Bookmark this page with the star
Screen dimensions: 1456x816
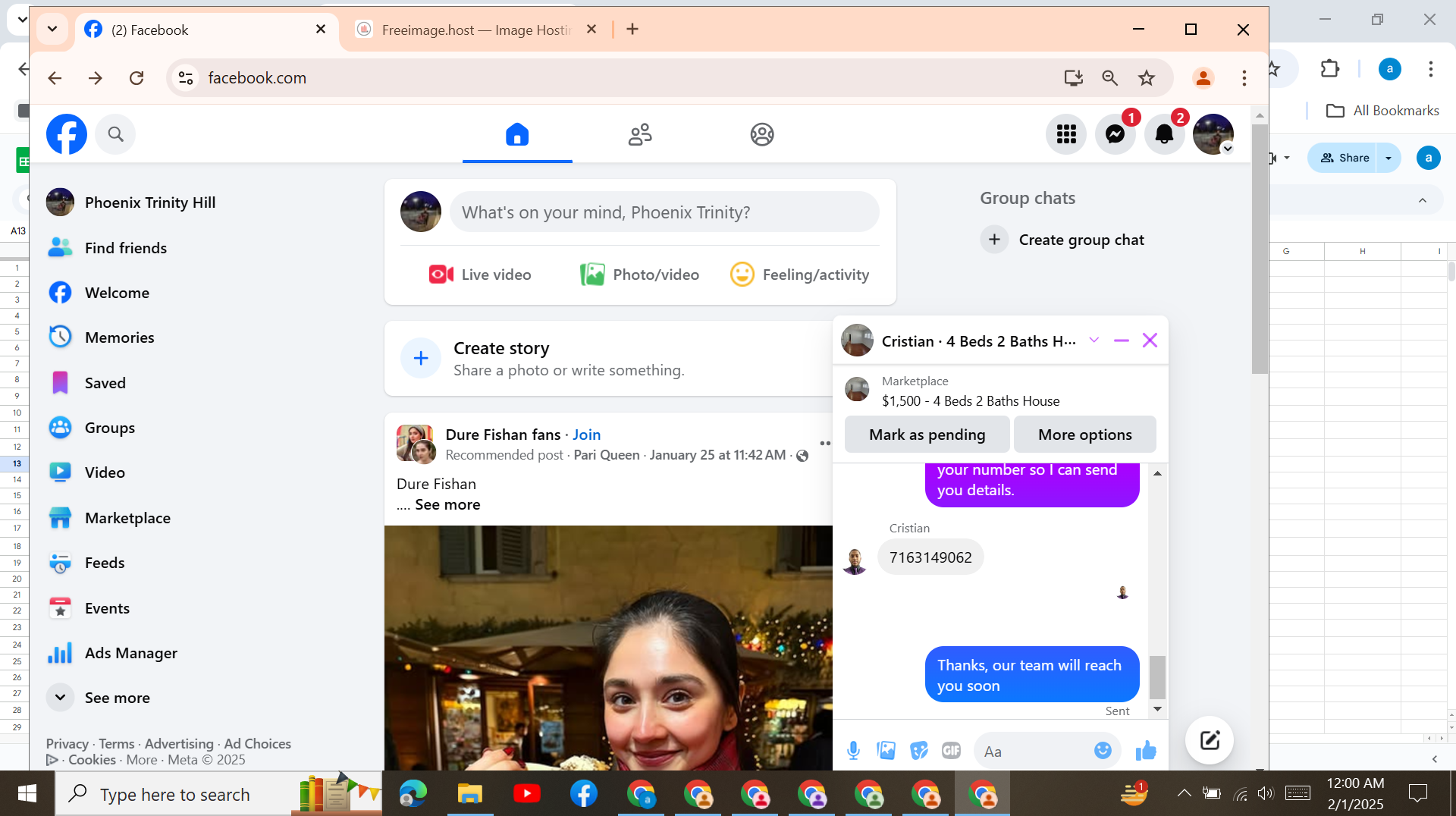pos(1147,77)
